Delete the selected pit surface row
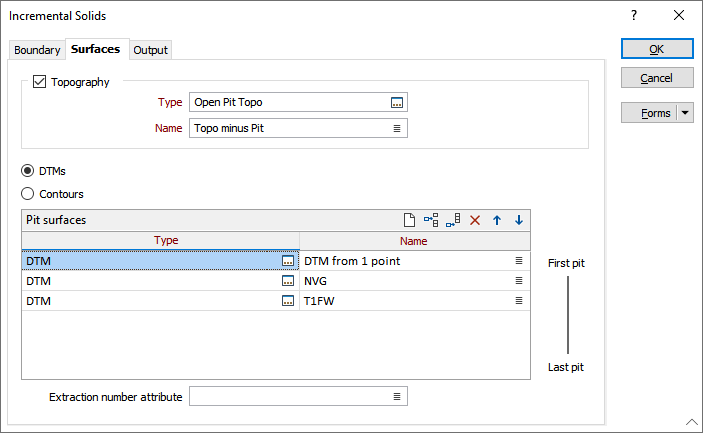This screenshot has width=703, height=433. 475,220
